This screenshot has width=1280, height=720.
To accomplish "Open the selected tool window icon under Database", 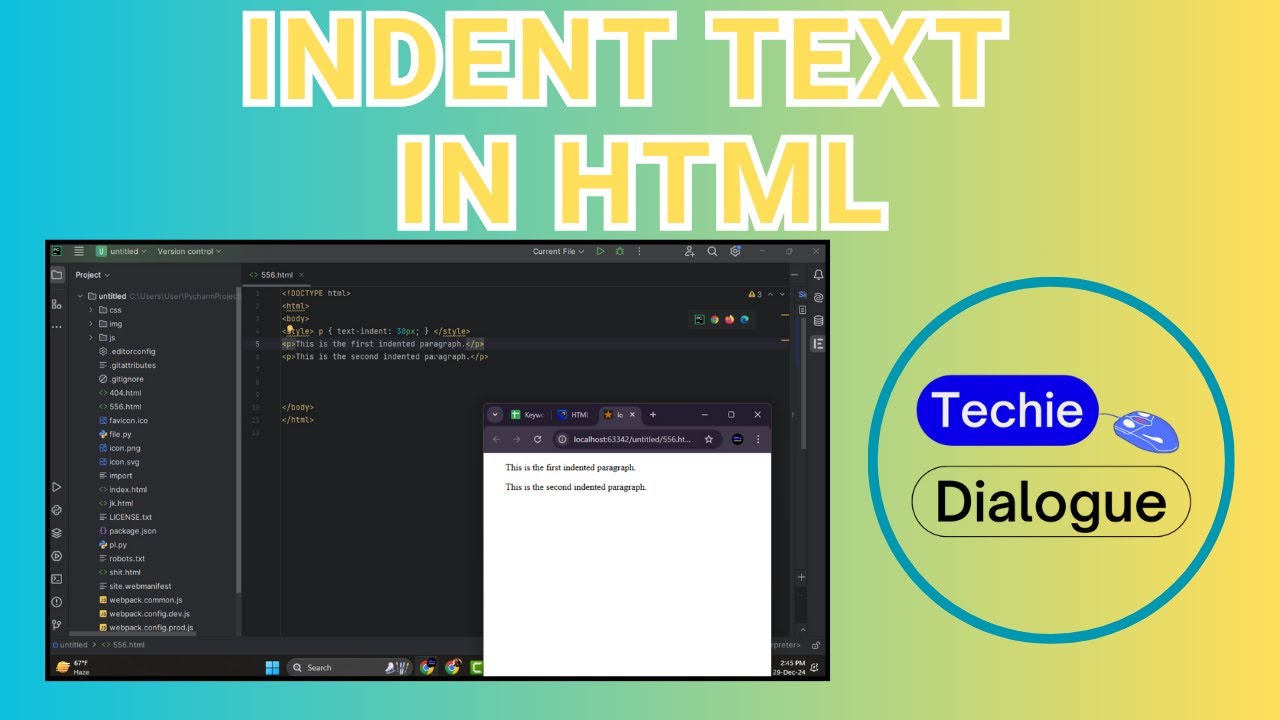I will 818,344.
